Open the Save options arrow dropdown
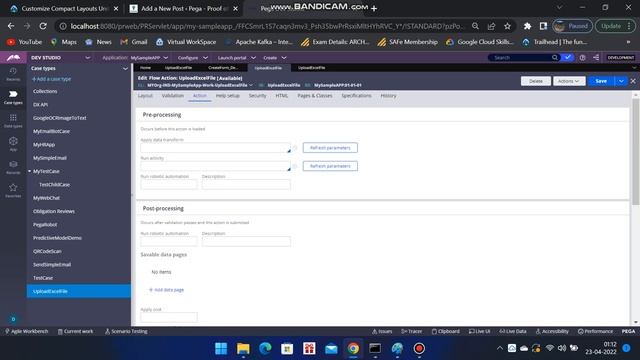Screen dimensions: 640x360 pos(621,81)
